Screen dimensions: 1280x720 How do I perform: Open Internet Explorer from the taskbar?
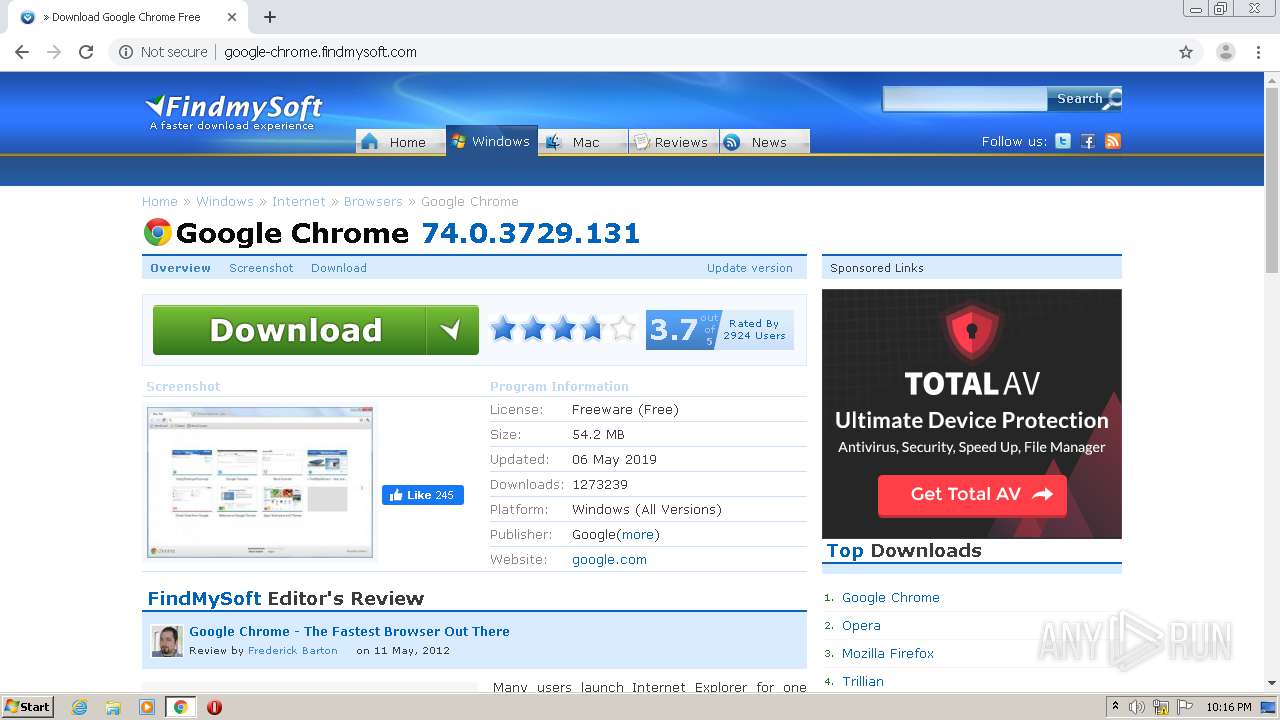point(79,707)
